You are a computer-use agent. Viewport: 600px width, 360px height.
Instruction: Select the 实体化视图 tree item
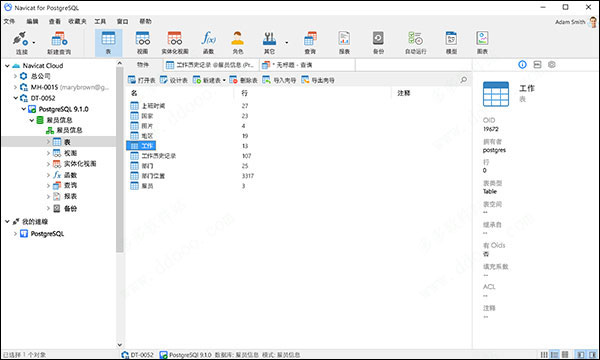click(74, 164)
